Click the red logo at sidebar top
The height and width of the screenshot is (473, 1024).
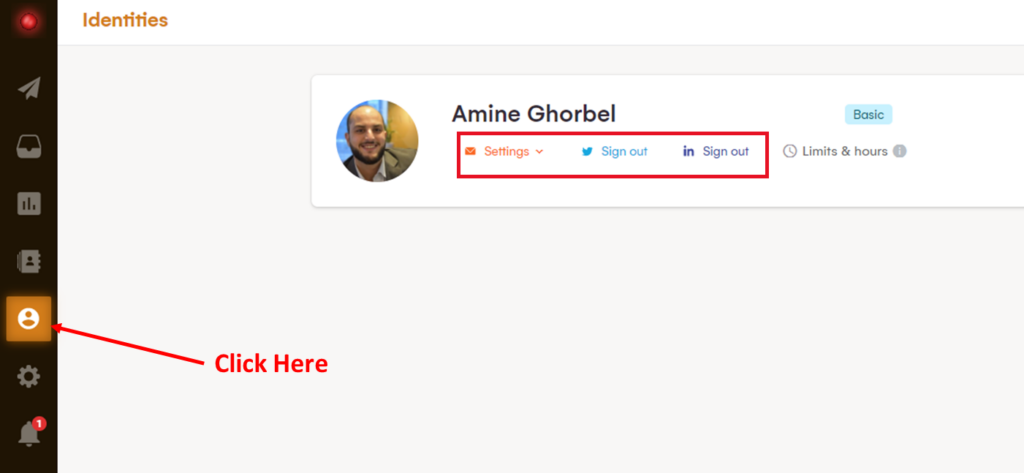pyautogui.click(x=29, y=21)
